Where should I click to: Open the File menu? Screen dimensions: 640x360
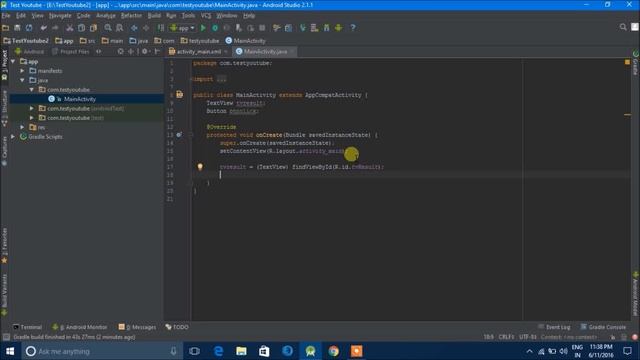click(6, 16)
